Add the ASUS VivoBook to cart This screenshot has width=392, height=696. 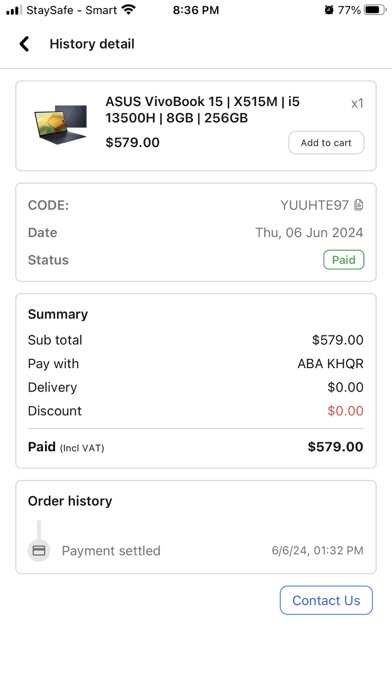click(x=326, y=142)
